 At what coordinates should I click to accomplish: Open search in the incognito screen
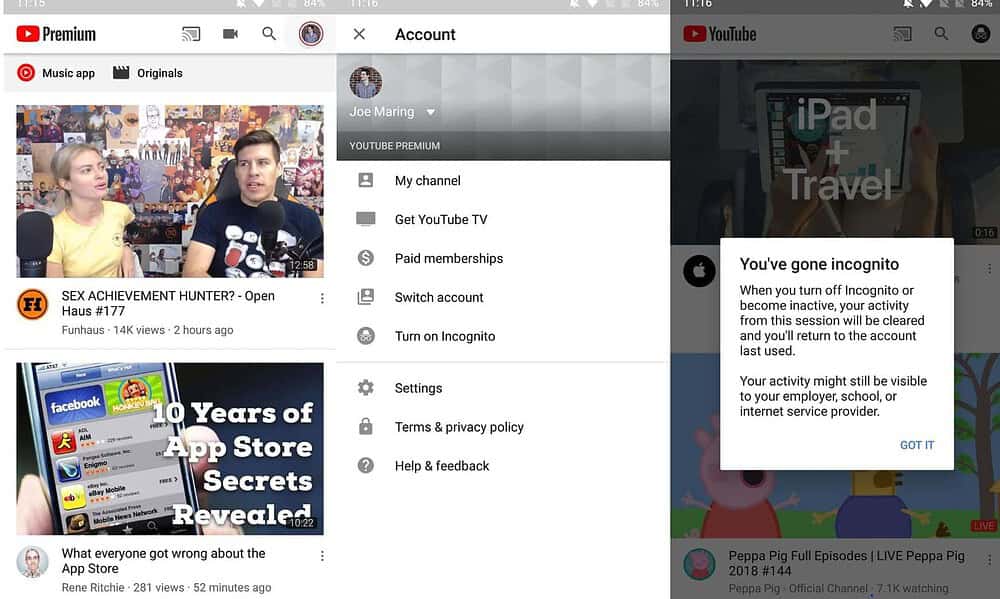pyautogui.click(x=941, y=34)
